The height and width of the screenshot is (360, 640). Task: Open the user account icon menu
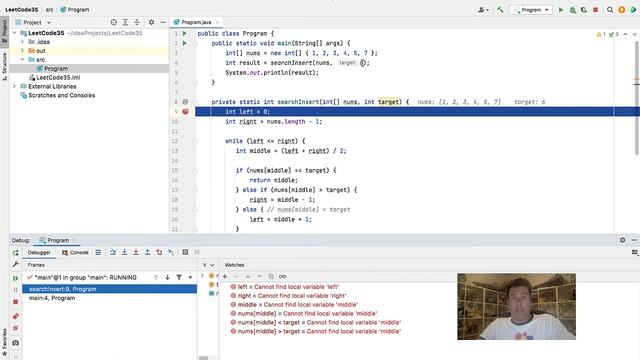(x=483, y=10)
